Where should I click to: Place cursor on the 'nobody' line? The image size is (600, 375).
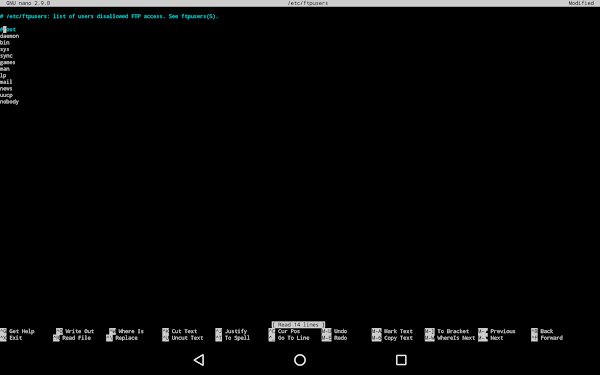10,102
